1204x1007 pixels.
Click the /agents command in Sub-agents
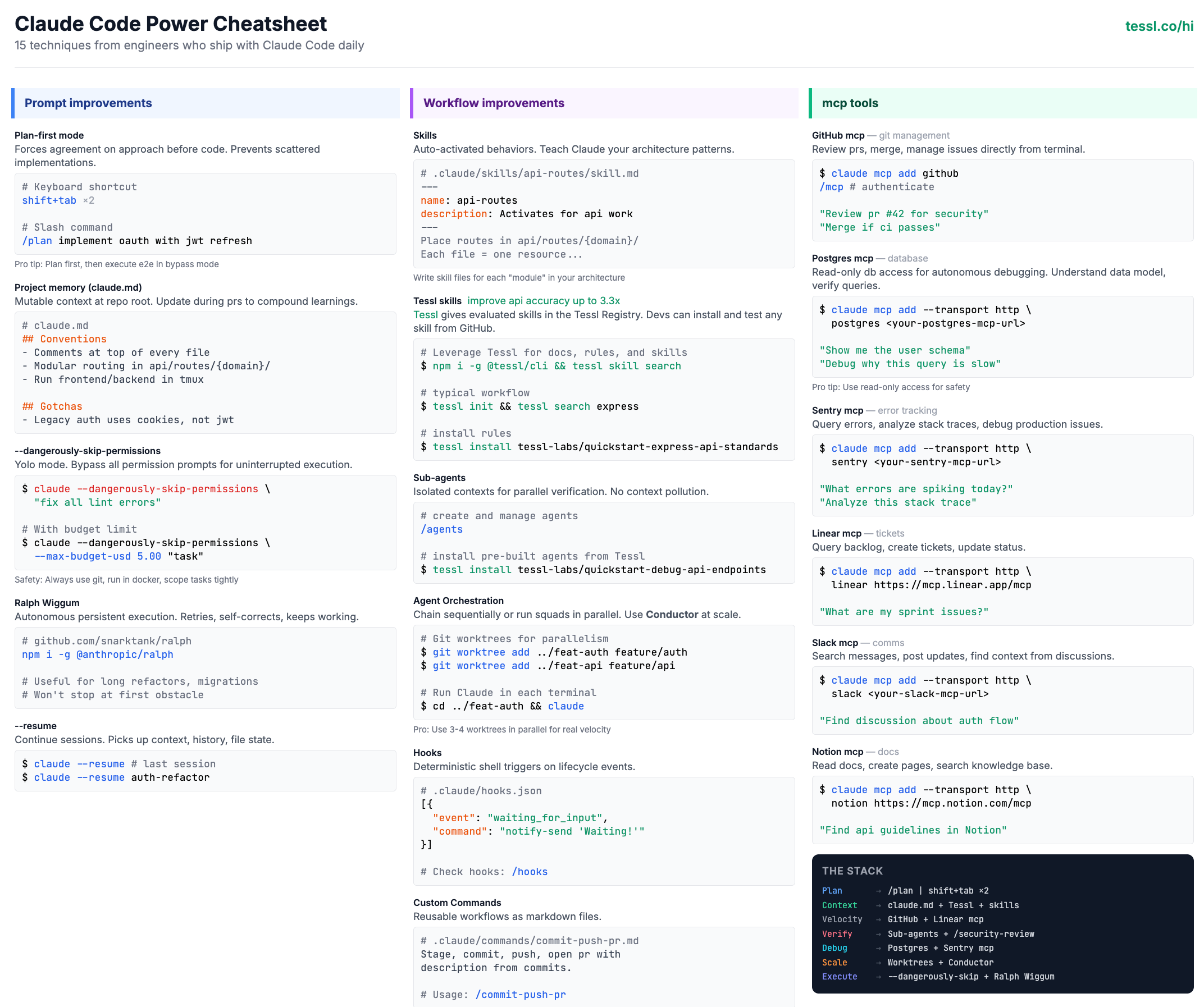tap(441, 529)
